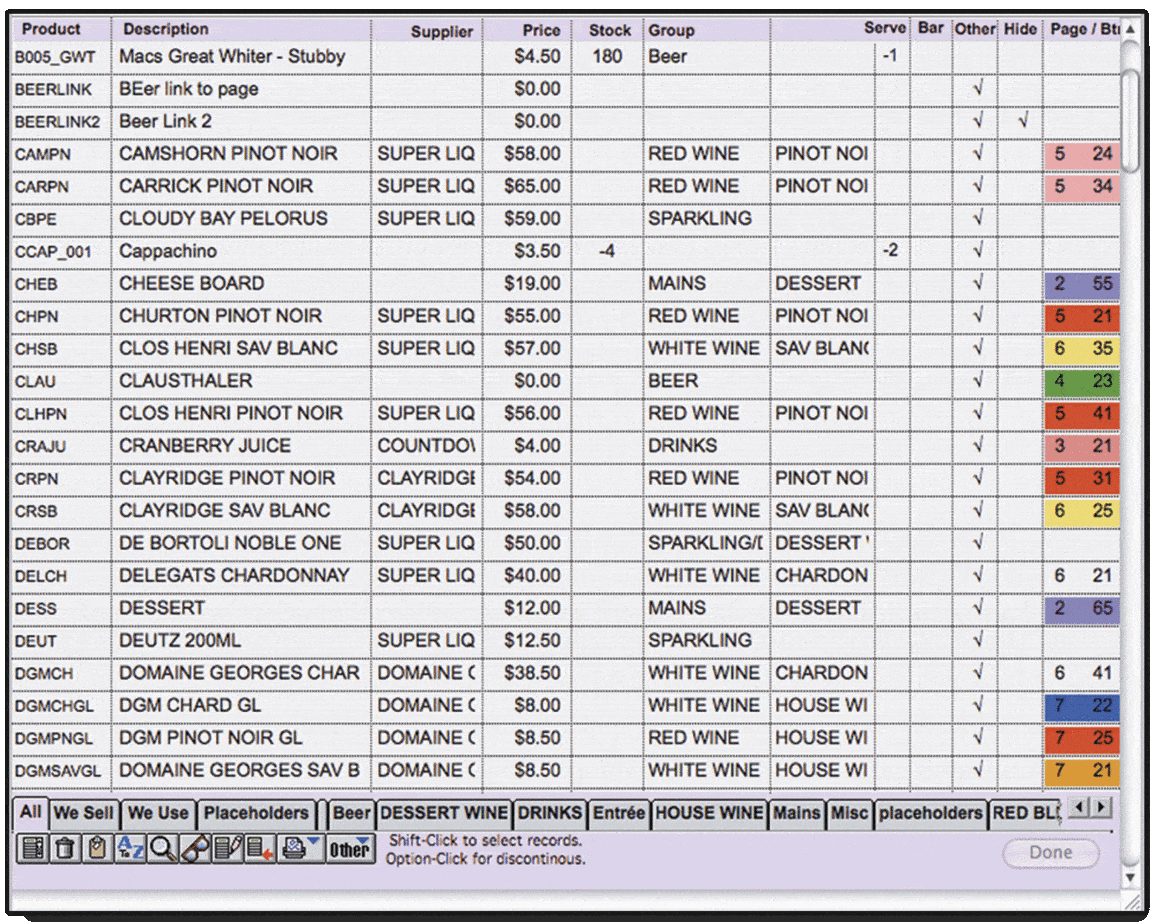Click the A to Z sort icon
1152x924 pixels.
[129, 848]
